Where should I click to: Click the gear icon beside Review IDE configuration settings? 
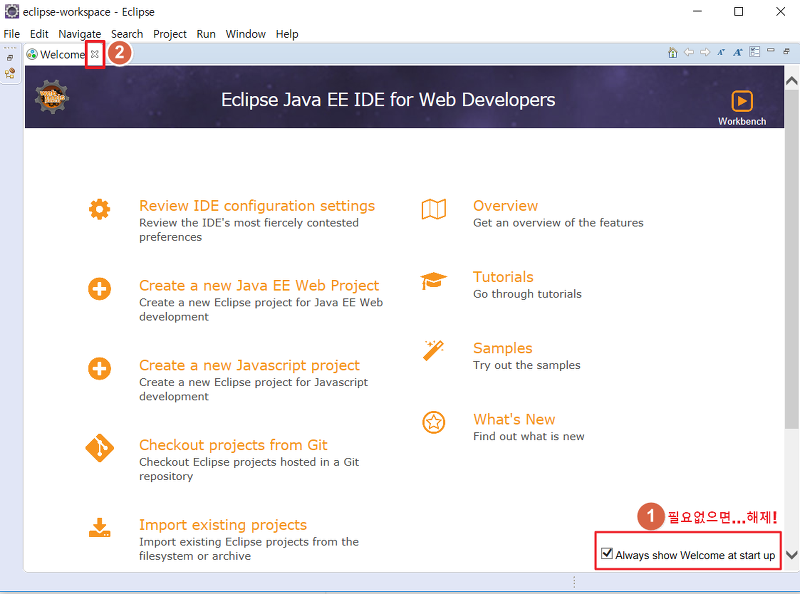click(99, 209)
